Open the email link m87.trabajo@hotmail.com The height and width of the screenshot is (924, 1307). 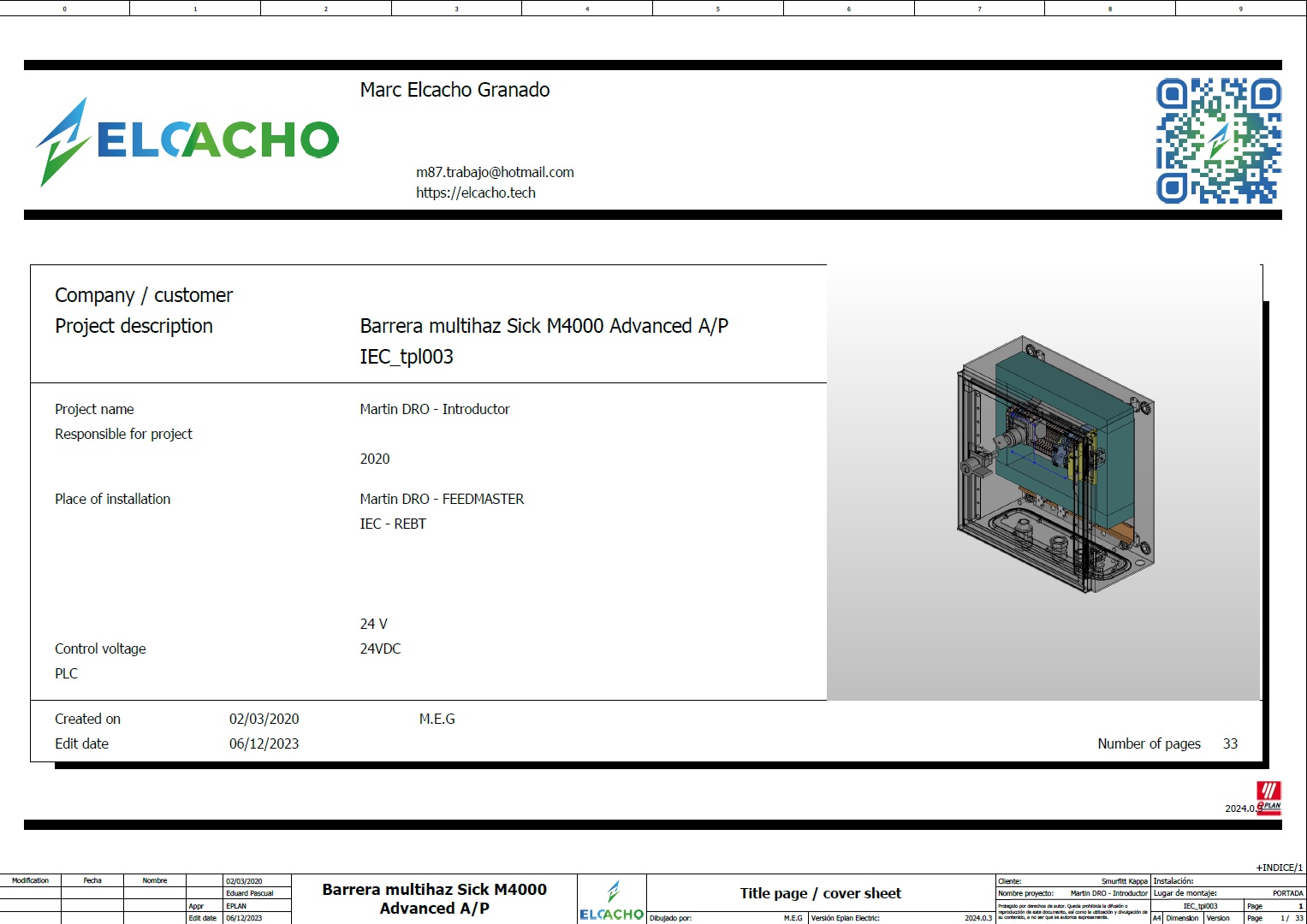(495, 171)
